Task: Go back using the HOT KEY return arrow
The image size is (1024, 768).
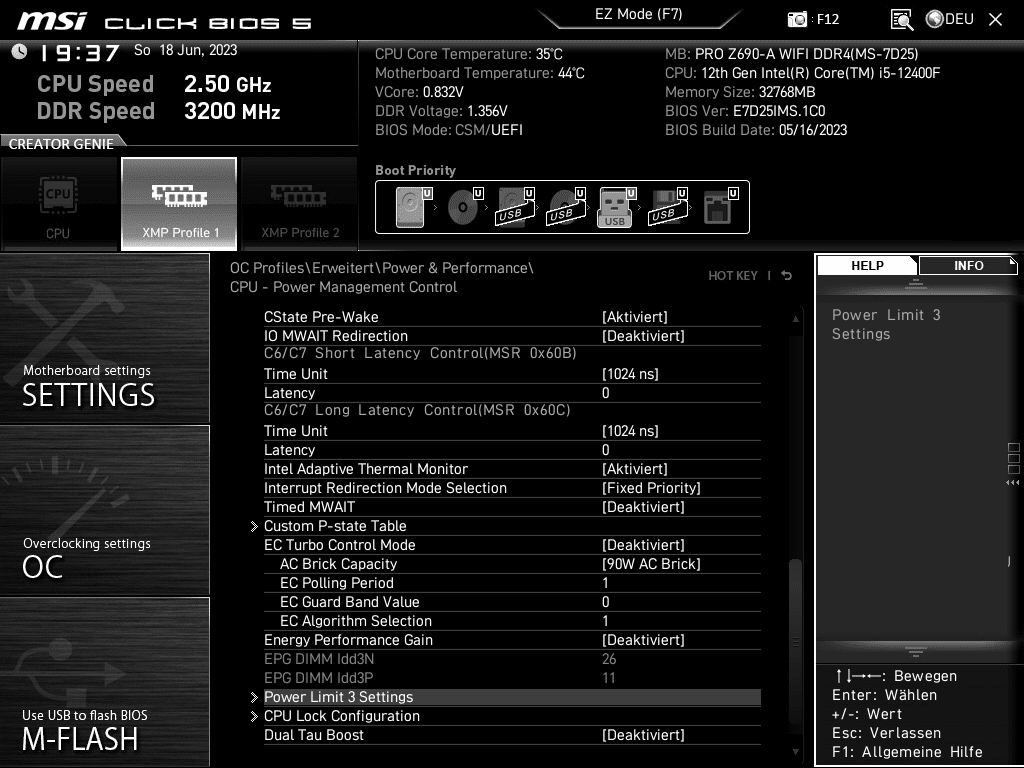Action: coord(786,276)
